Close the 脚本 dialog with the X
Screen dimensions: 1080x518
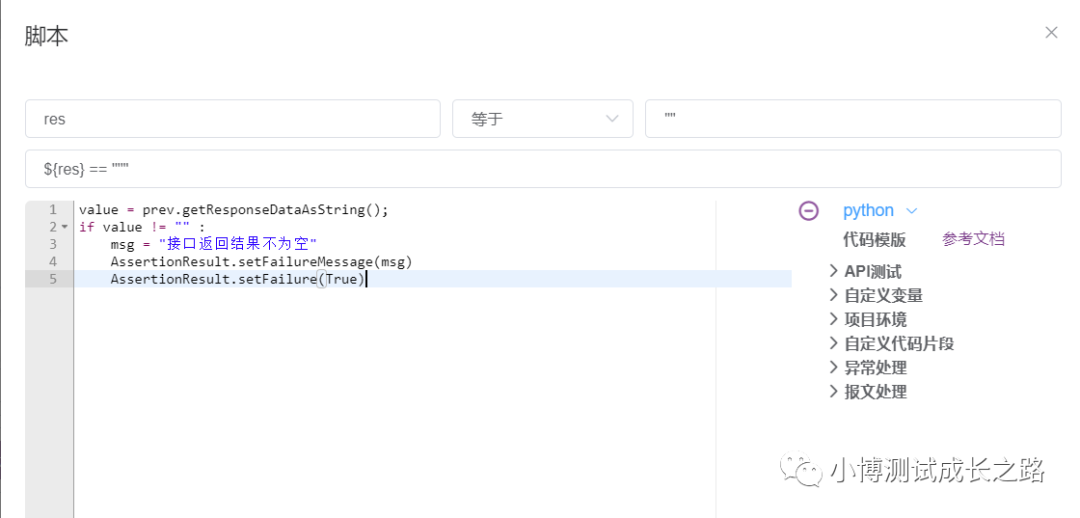1050,32
